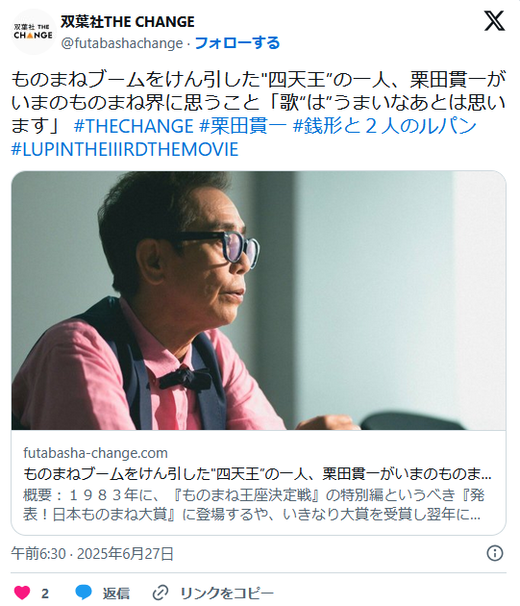Click the X logo icon
The height and width of the screenshot is (606, 520).
(494, 21)
